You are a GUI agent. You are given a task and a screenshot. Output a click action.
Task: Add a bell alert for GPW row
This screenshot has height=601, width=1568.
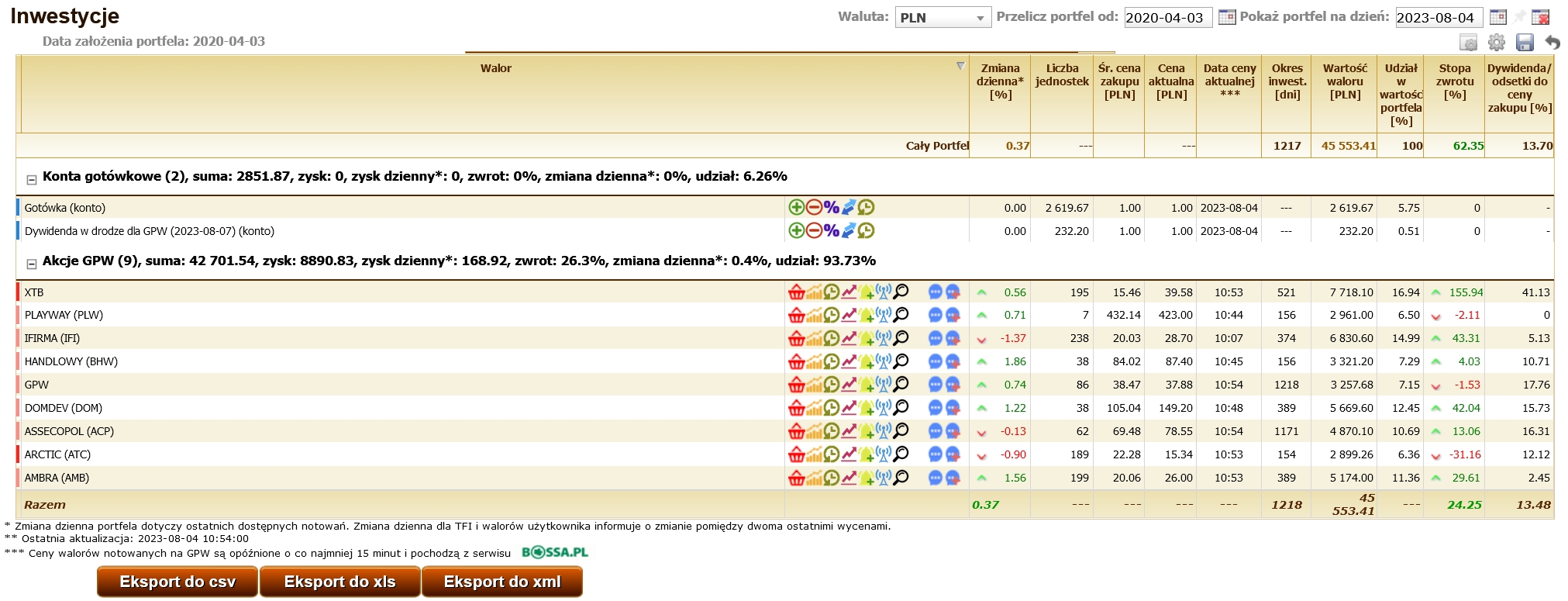[x=867, y=385]
